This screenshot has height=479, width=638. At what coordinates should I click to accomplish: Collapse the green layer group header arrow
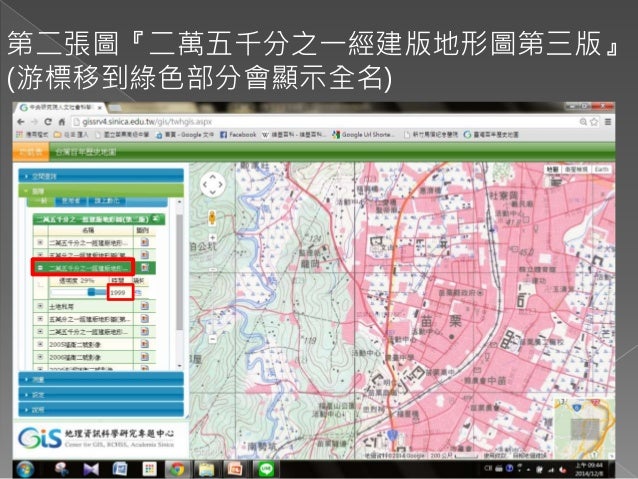[156, 219]
